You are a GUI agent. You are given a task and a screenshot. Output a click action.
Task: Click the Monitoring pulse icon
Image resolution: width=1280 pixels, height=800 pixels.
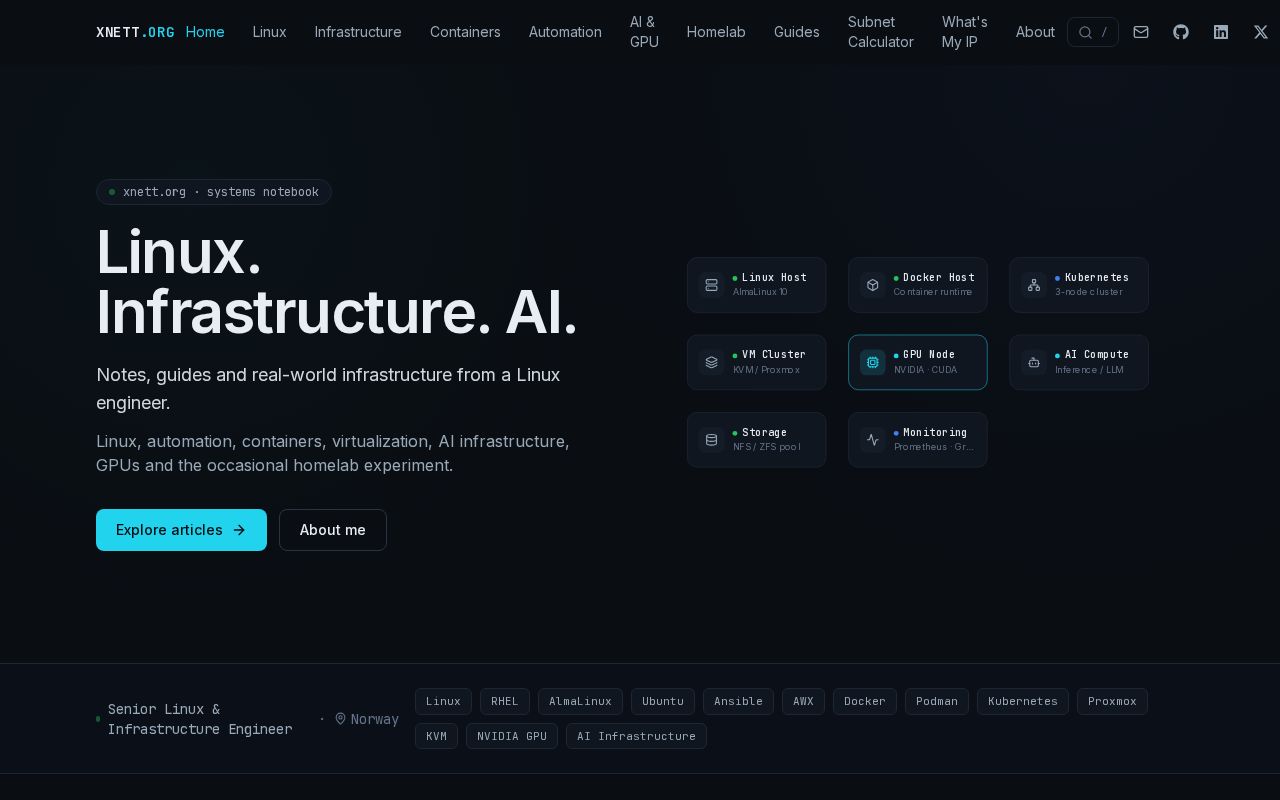click(872, 440)
